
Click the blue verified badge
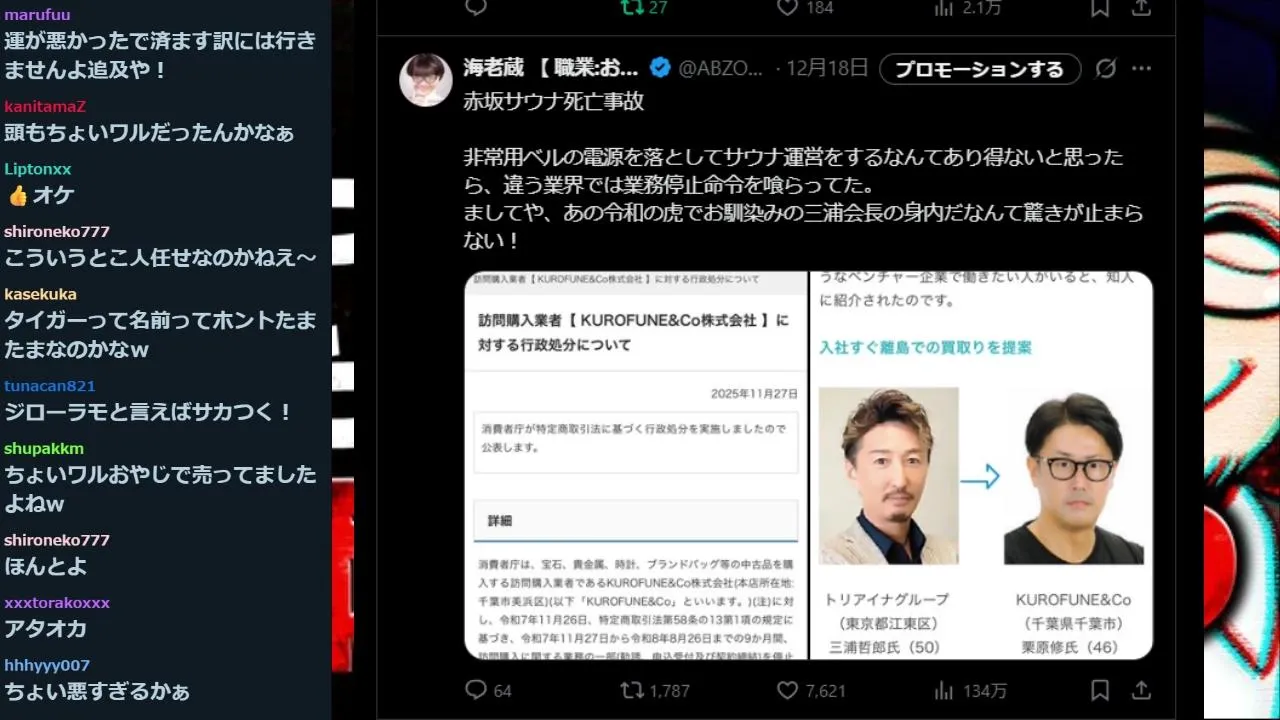tap(660, 68)
